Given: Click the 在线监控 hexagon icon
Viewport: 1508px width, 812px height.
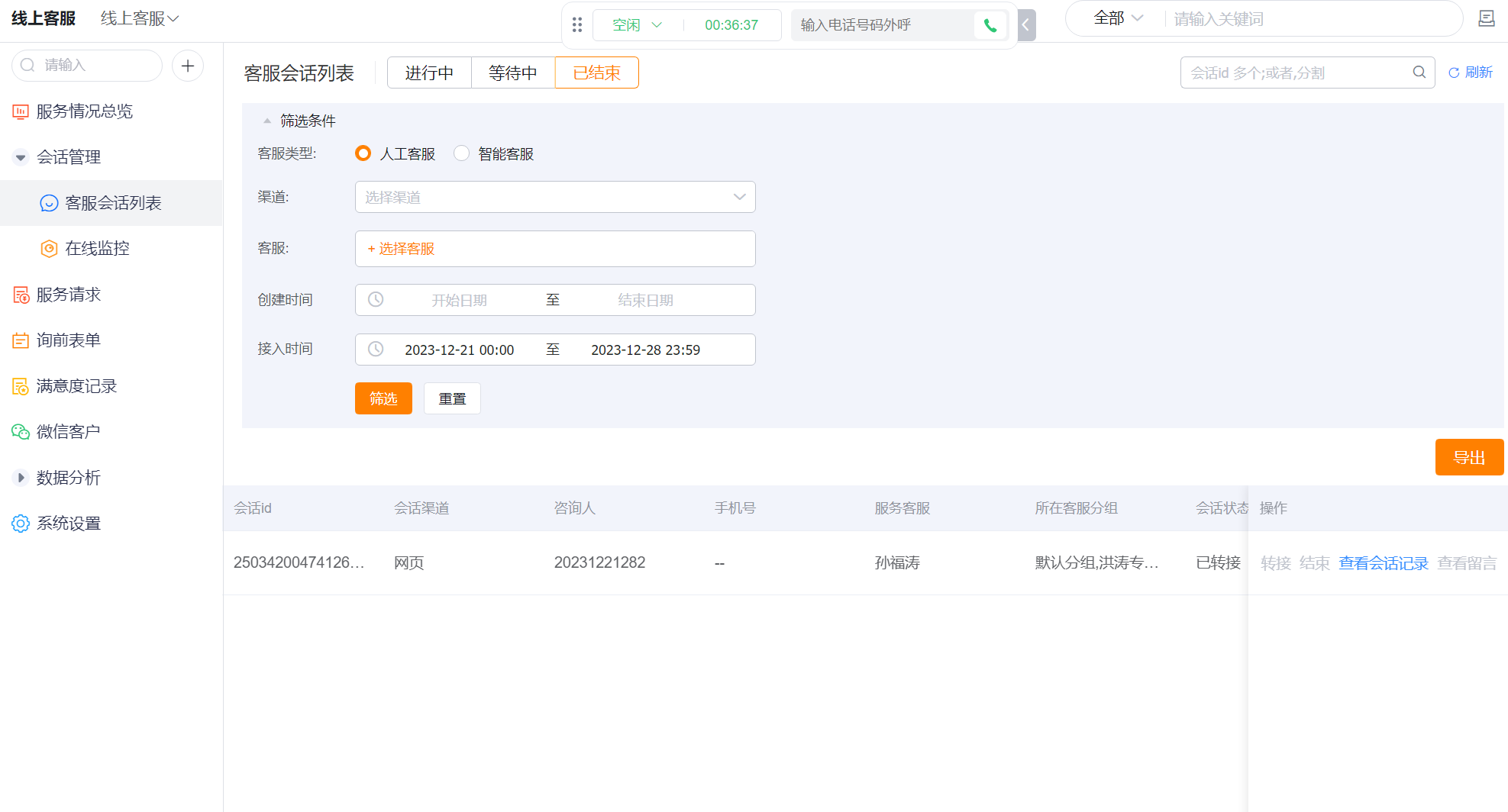Looking at the screenshot, I should [49, 249].
